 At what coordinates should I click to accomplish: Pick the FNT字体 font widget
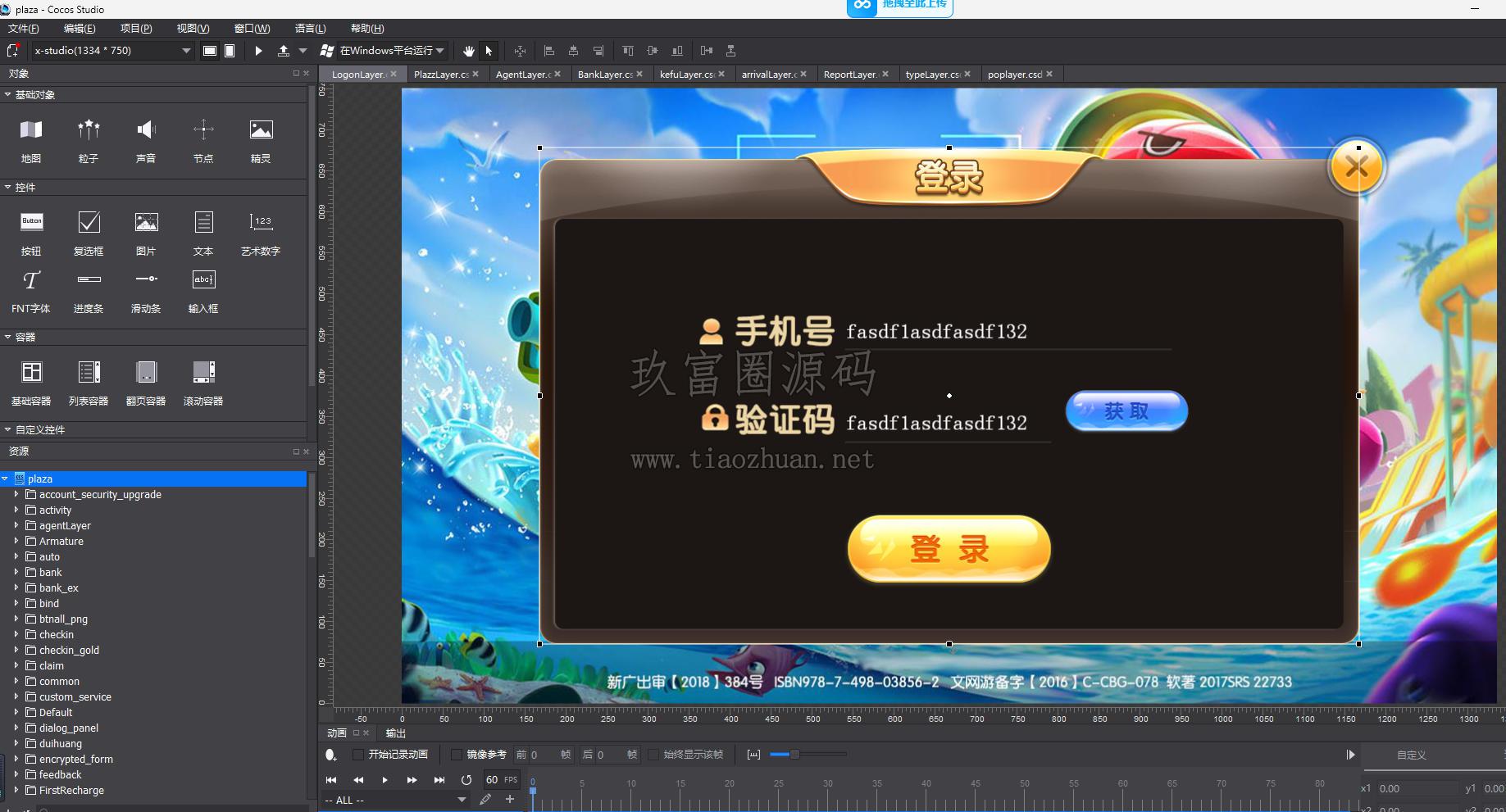(x=31, y=291)
